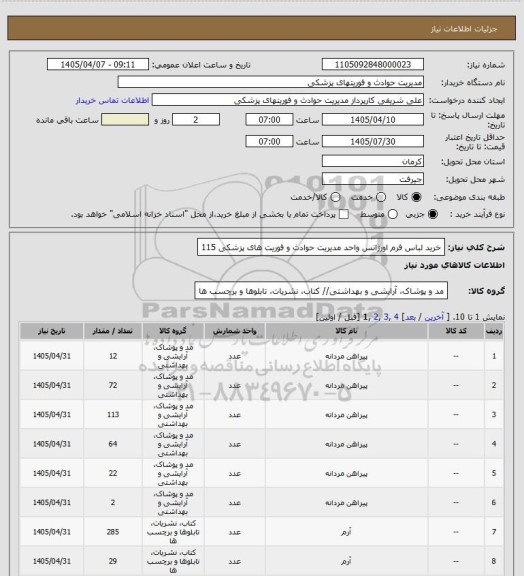
Task: Click quantity 29 in row 8
Action: pyautogui.click(x=113, y=561)
